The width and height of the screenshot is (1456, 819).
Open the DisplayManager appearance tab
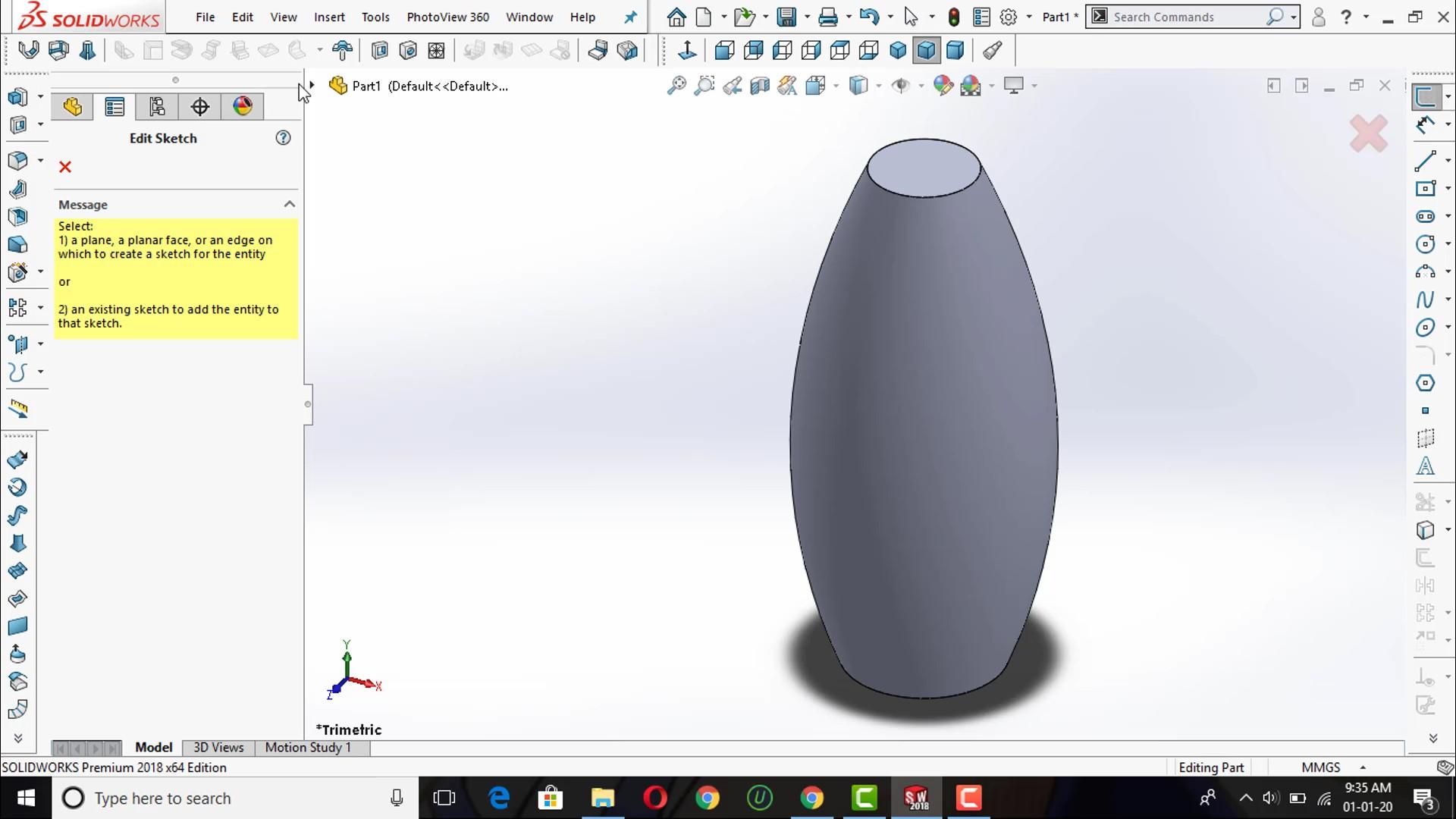243,107
